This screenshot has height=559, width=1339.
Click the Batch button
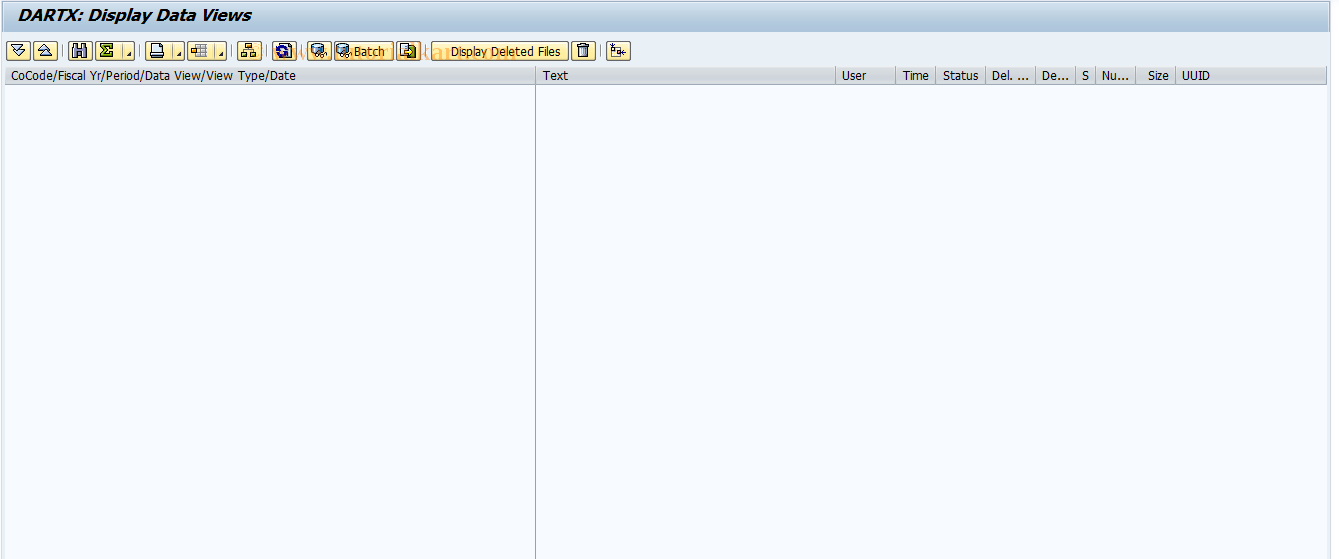coord(363,51)
